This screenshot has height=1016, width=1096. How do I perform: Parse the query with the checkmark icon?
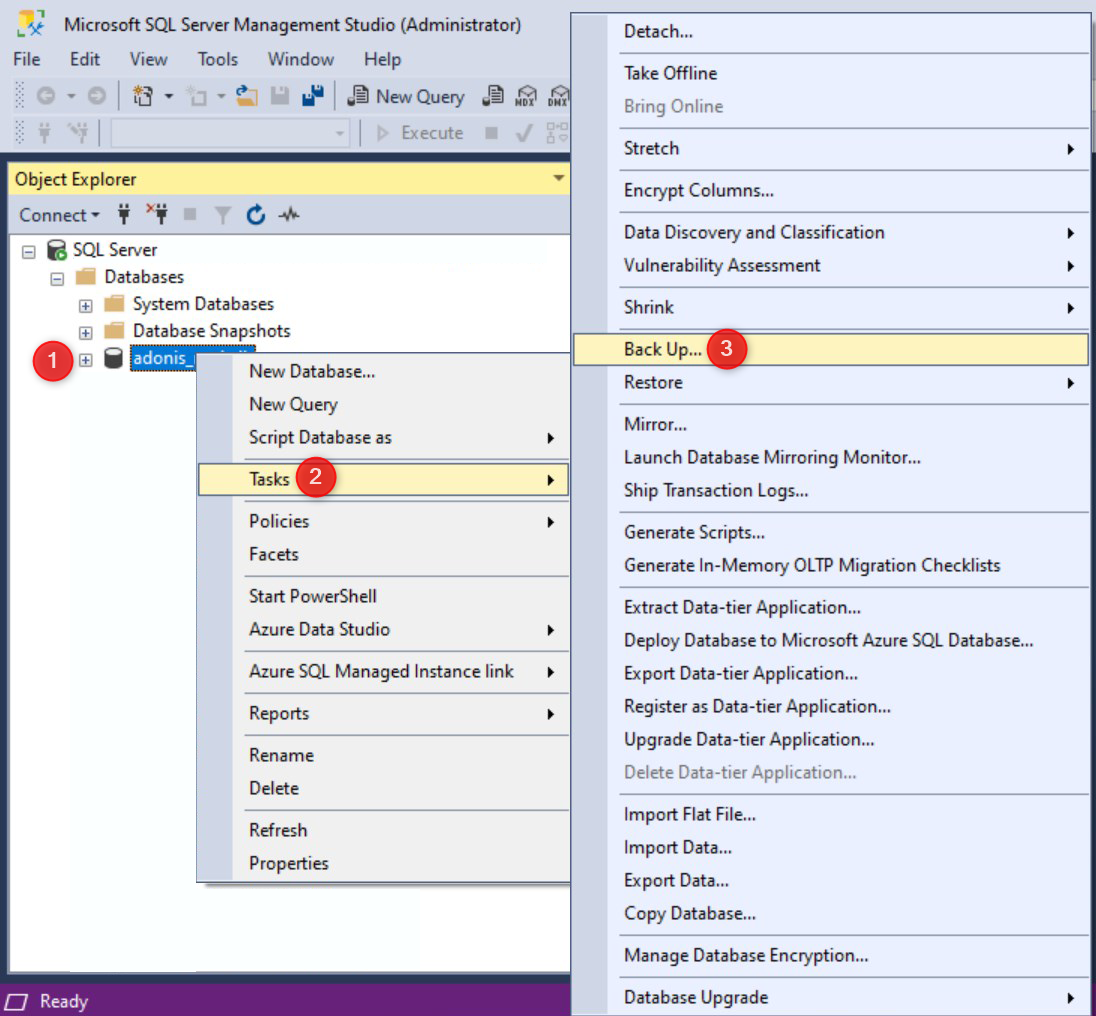tap(523, 132)
